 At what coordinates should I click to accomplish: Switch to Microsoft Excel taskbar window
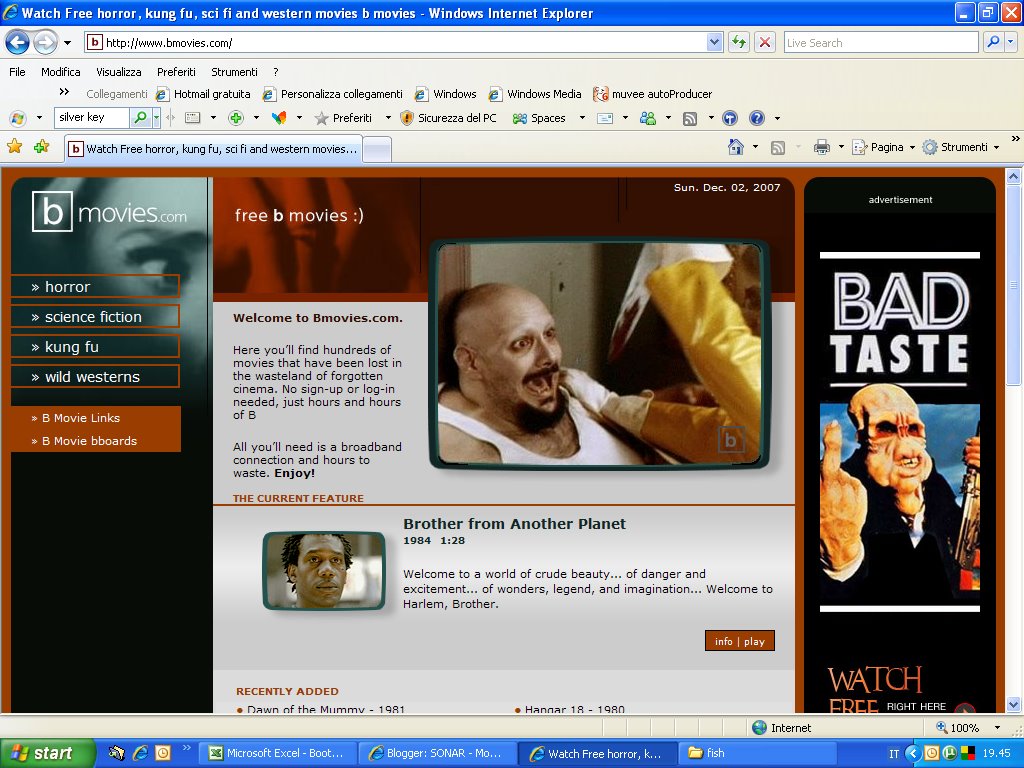coord(276,753)
